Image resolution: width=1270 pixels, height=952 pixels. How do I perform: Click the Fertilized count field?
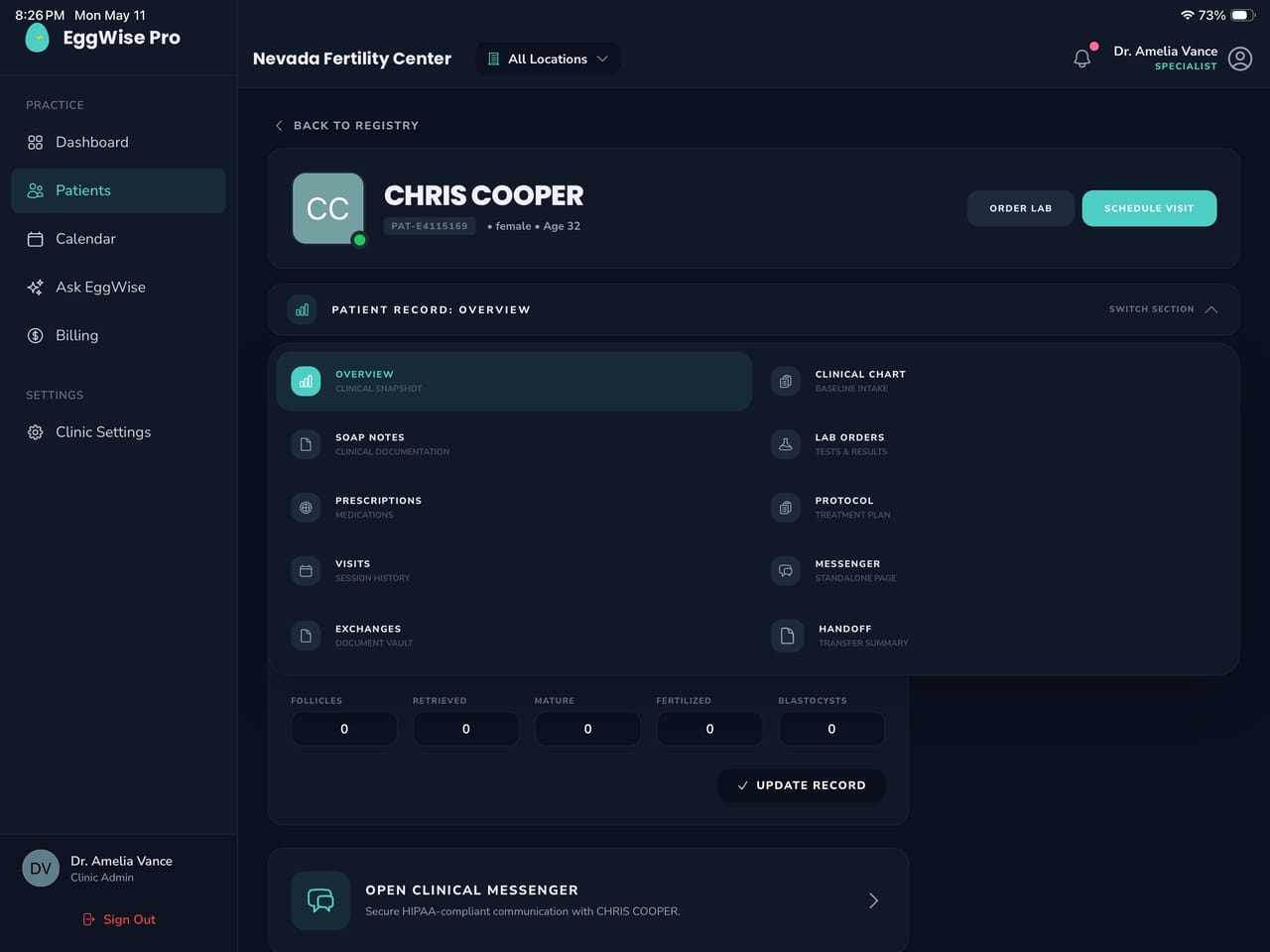[709, 729]
